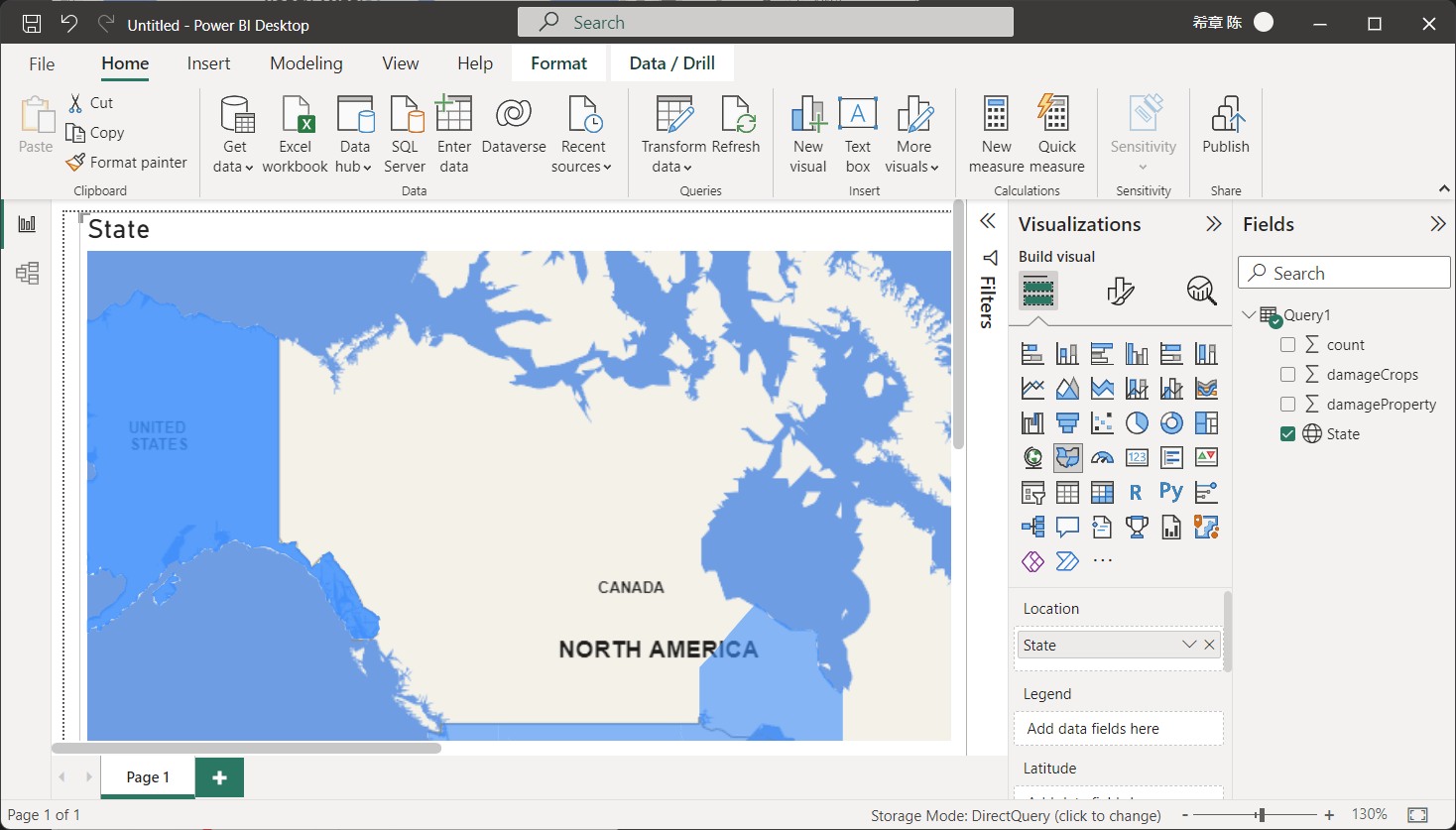Open the Format visual pane tab
Image resolution: width=1456 pixels, height=830 pixels.
pyautogui.click(x=1120, y=291)
